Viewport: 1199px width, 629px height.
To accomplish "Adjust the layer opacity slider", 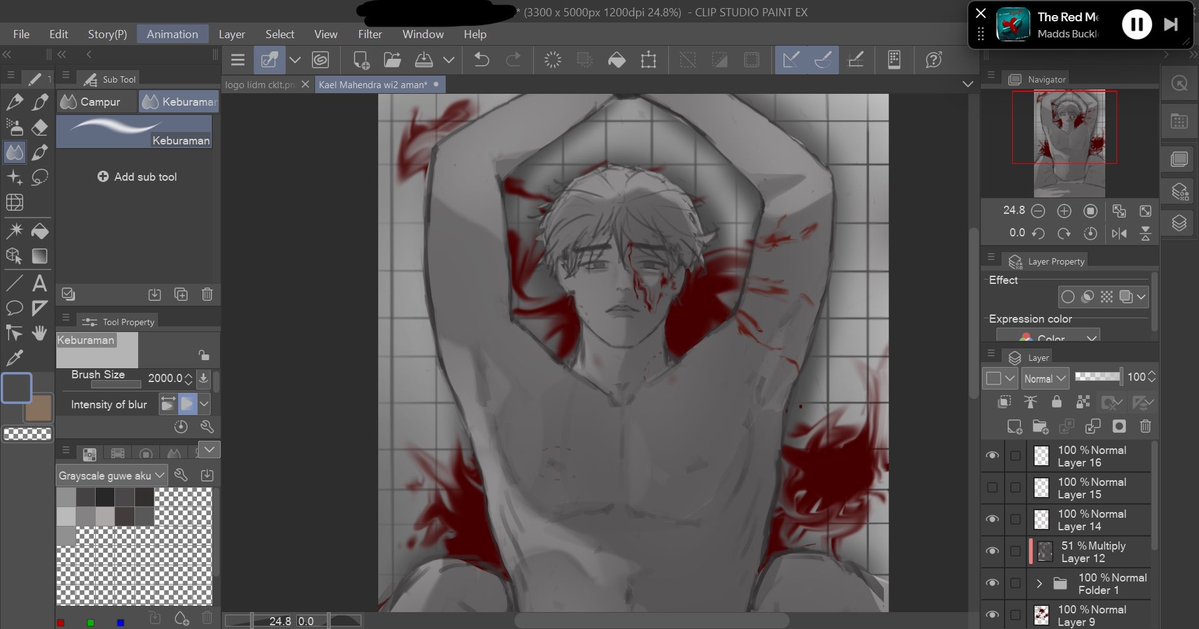I will 1097,377.
